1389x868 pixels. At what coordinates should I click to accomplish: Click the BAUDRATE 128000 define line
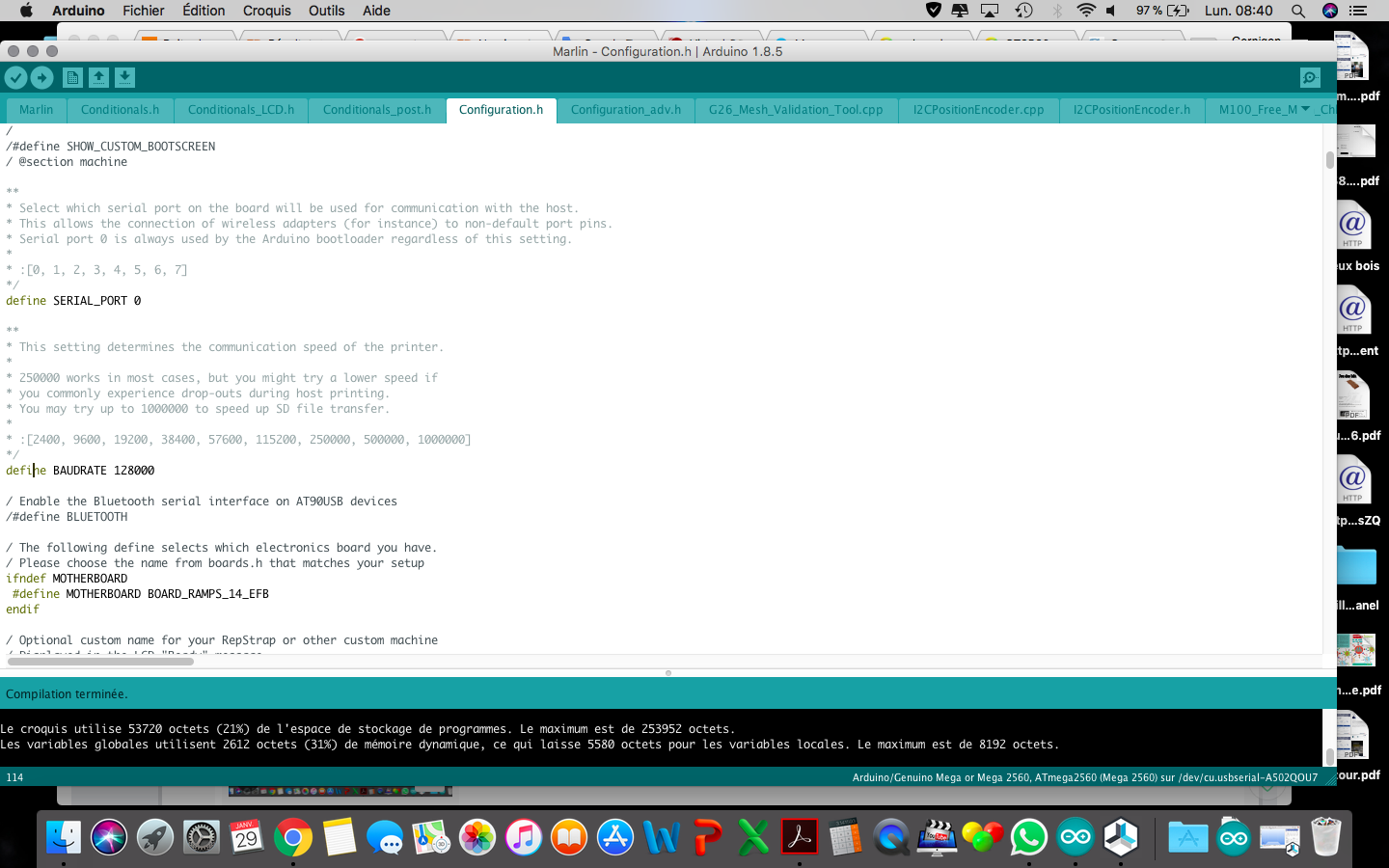pyautogui.click(x=80, y=471)
